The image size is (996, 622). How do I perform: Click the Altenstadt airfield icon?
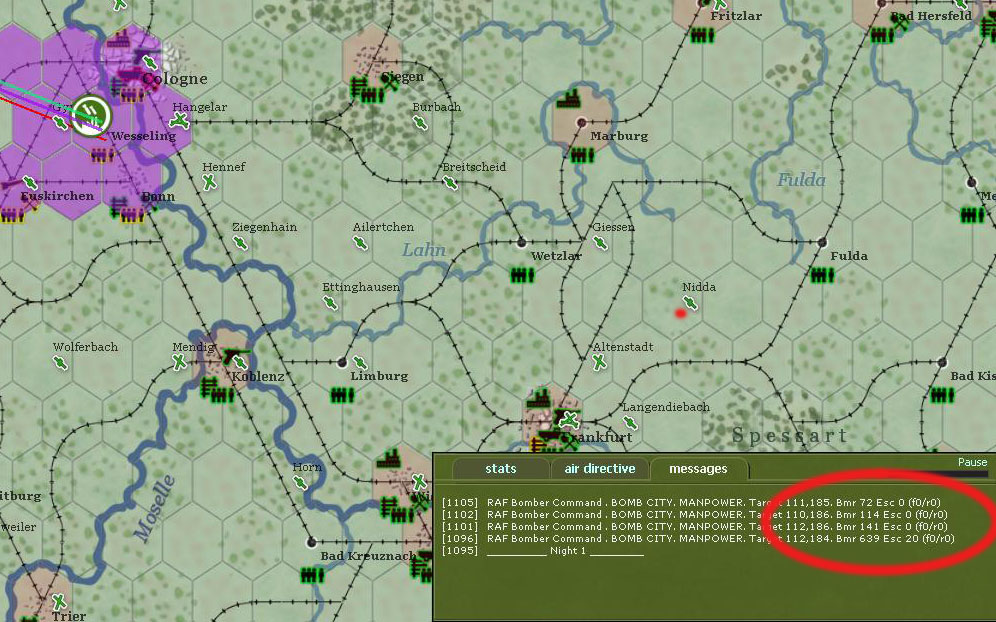click(599, 362)
